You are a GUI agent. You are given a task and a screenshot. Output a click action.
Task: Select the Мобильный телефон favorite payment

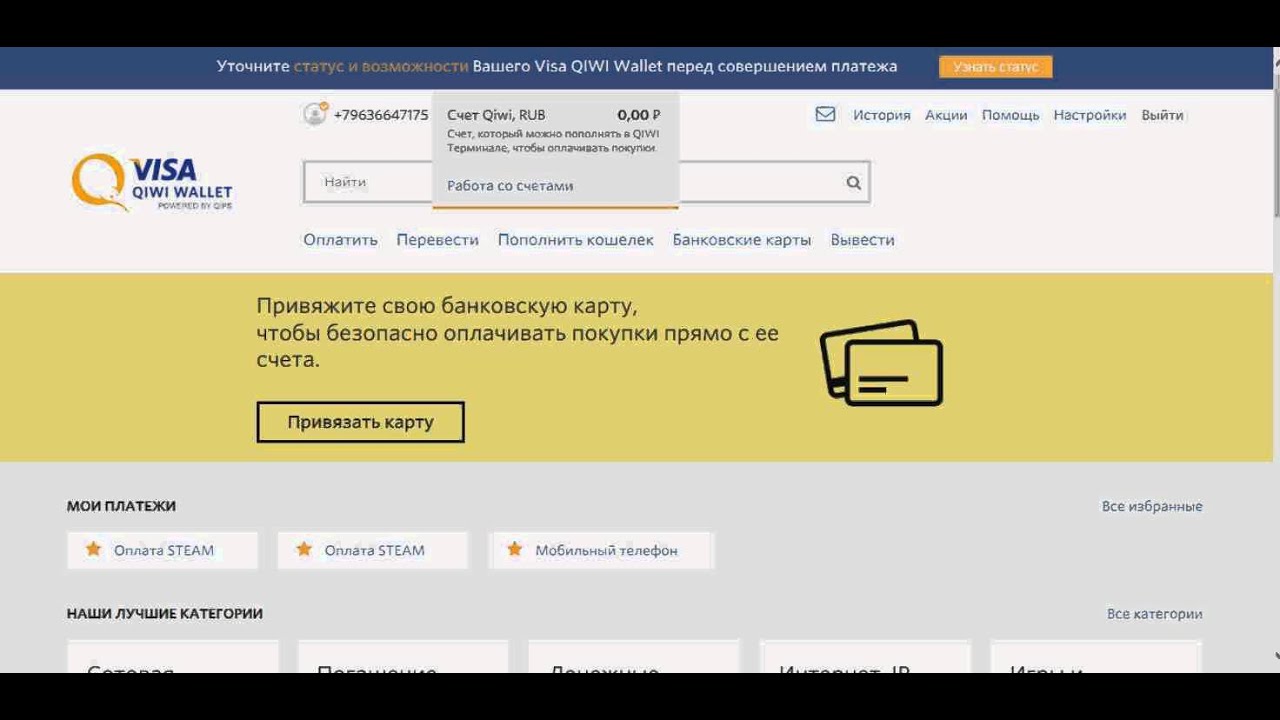point(601,550)
